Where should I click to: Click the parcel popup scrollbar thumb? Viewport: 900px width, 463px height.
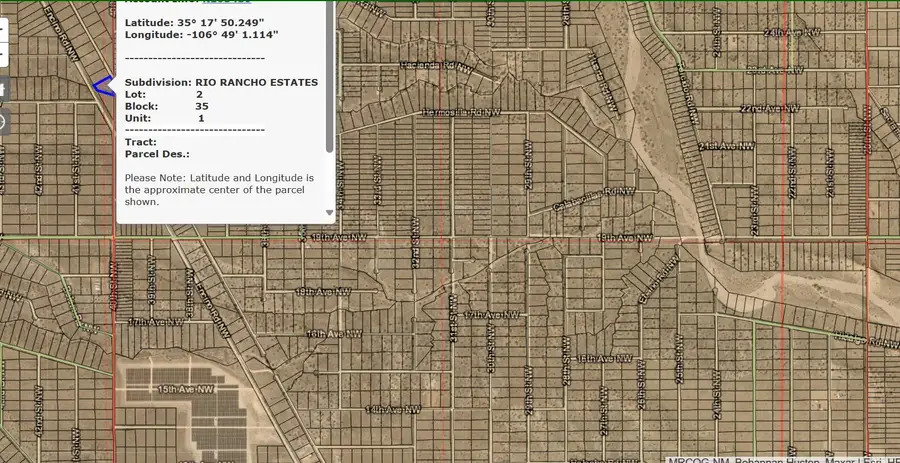coord(329,77)
